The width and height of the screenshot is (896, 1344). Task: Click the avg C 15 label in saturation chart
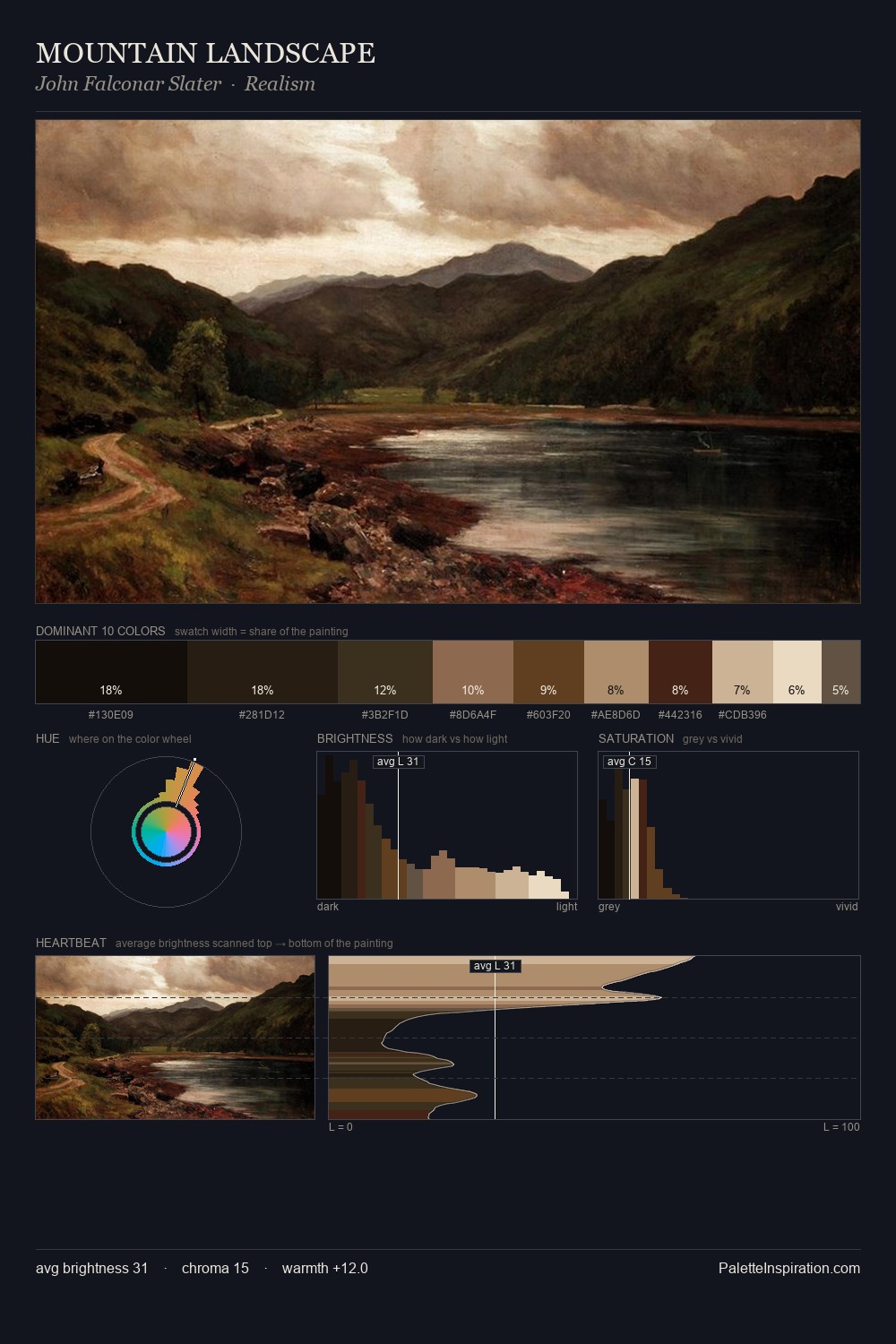(629, 762)
